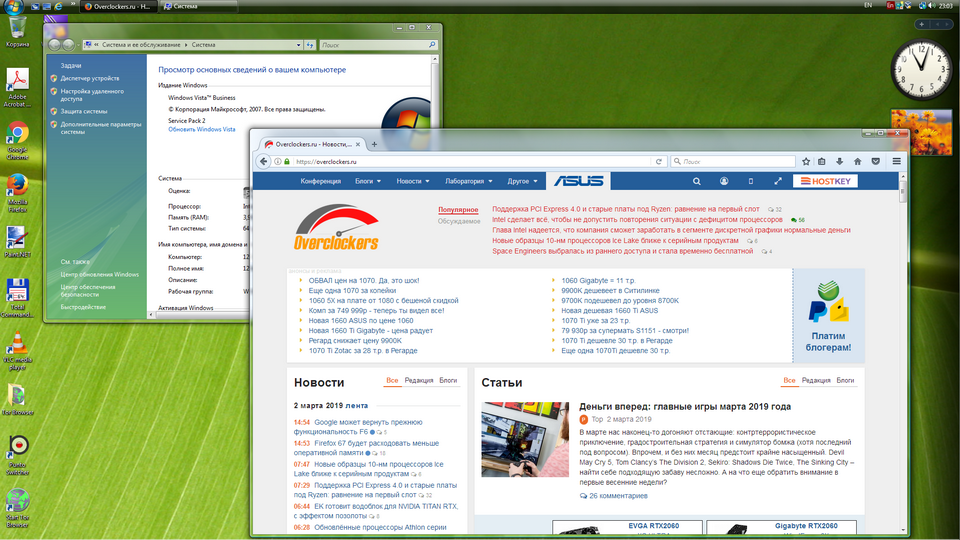Click the site search magnifier icon
The height and width of the screenshot is (540, 960).
(x=697, y=181)
